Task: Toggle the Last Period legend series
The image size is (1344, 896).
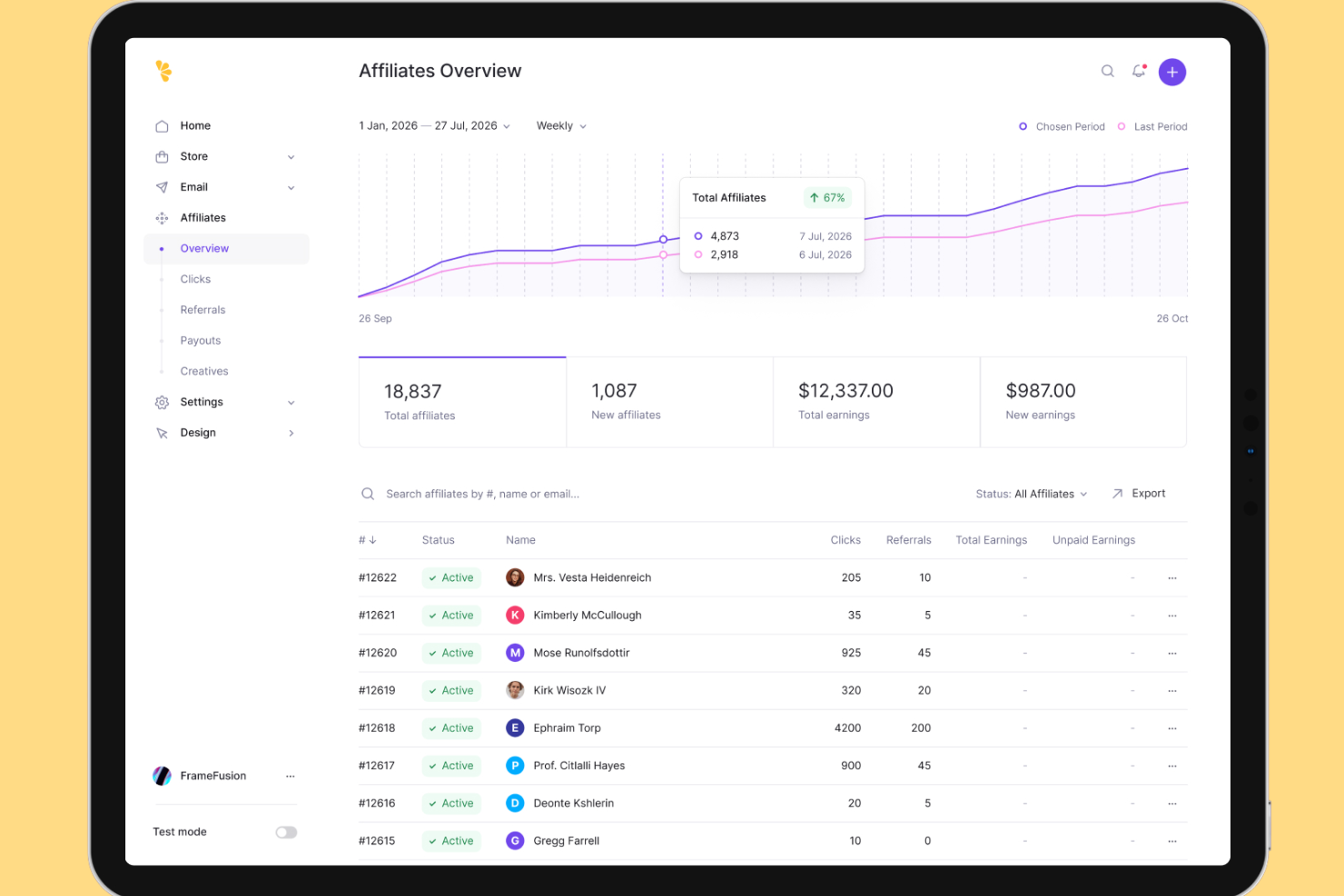Action: tap(1152, 127)
